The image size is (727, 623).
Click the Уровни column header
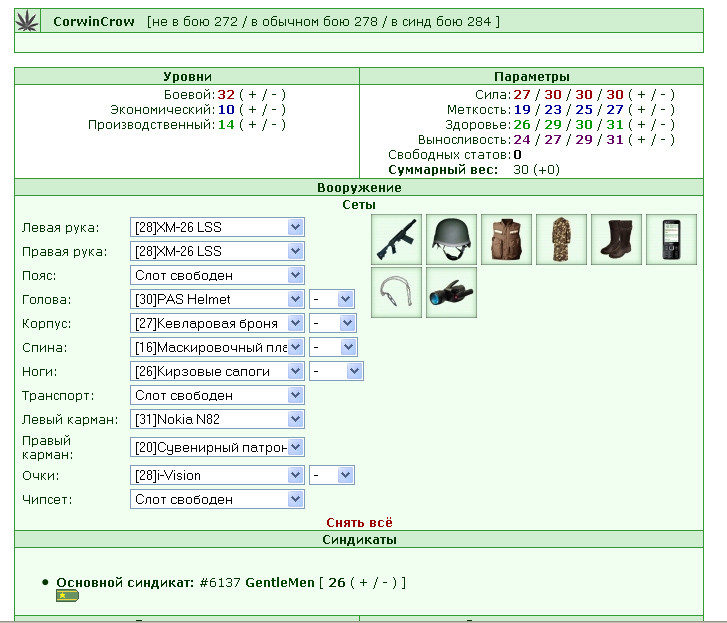point(187,76)
